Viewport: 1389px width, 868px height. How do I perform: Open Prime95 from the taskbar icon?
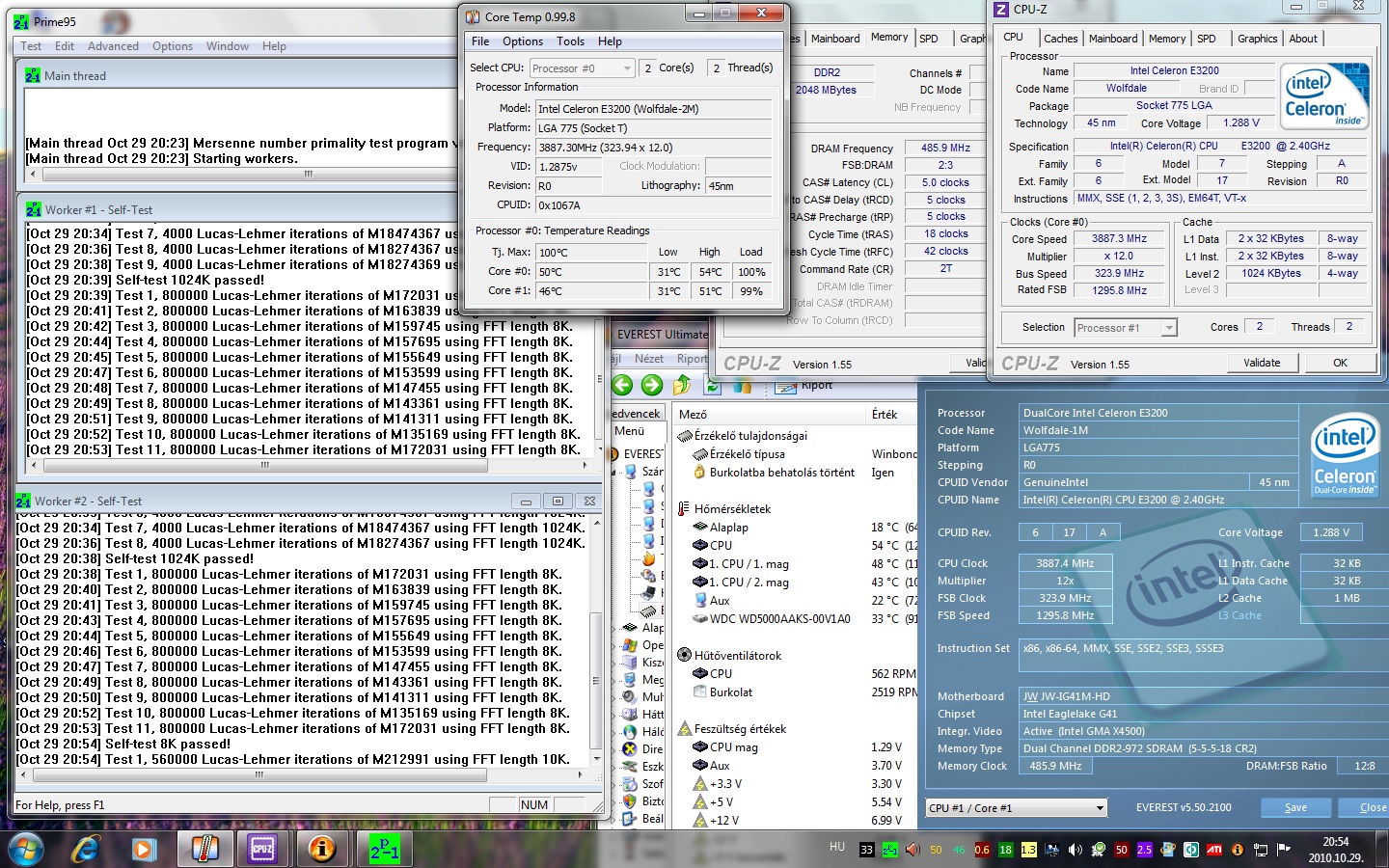tap(383, 849)
